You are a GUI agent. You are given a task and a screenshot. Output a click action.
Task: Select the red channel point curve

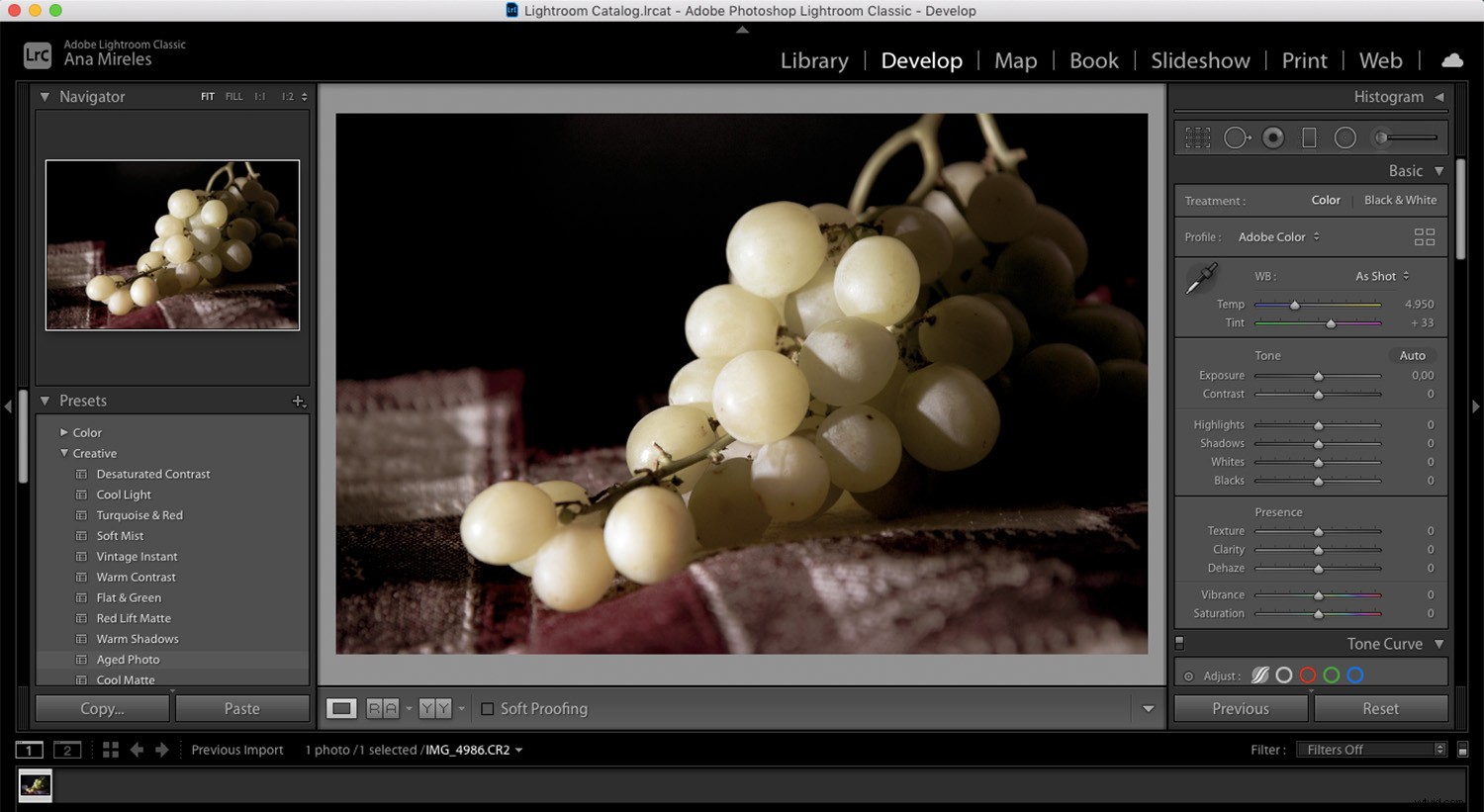(1307, 676)
